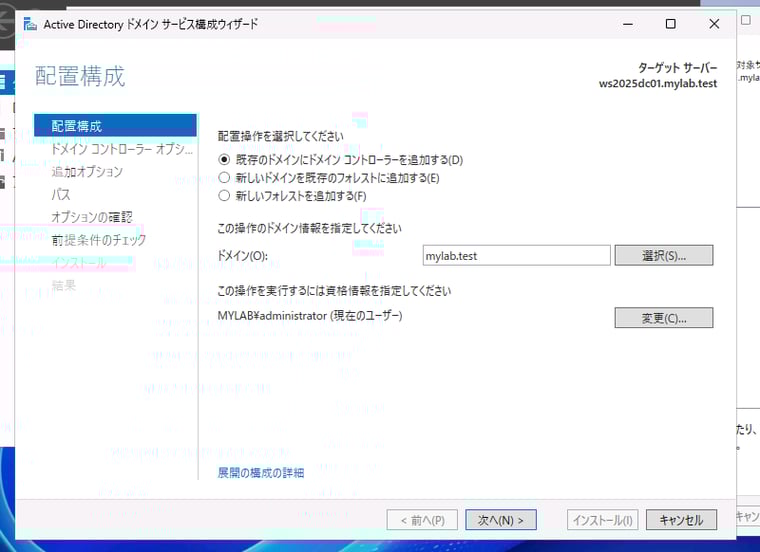Select インストール step in sidebar
This screenshot has width=760, height=552.
79,262
